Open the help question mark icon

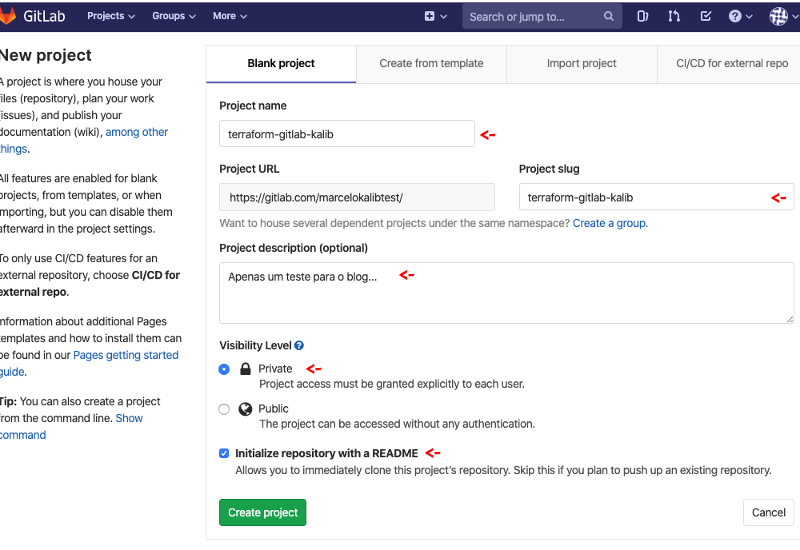(x=735, y=16)
